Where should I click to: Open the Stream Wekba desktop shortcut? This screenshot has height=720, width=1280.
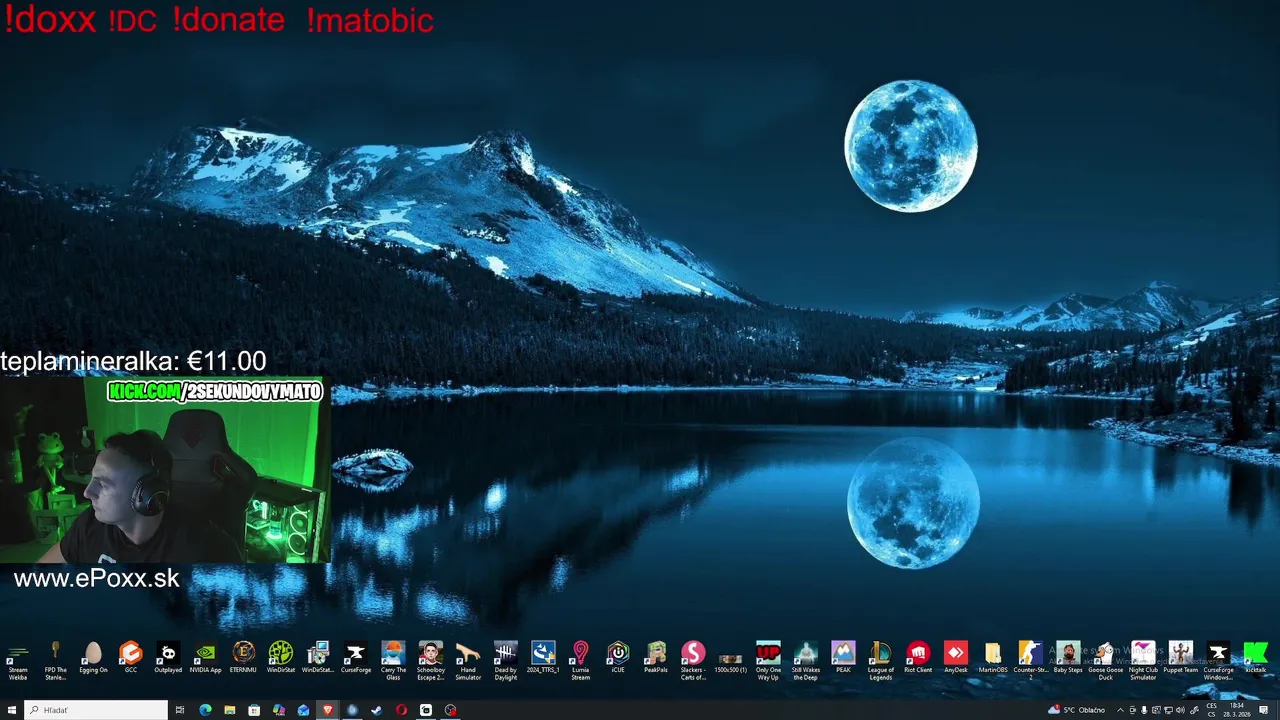coord(18,661)
